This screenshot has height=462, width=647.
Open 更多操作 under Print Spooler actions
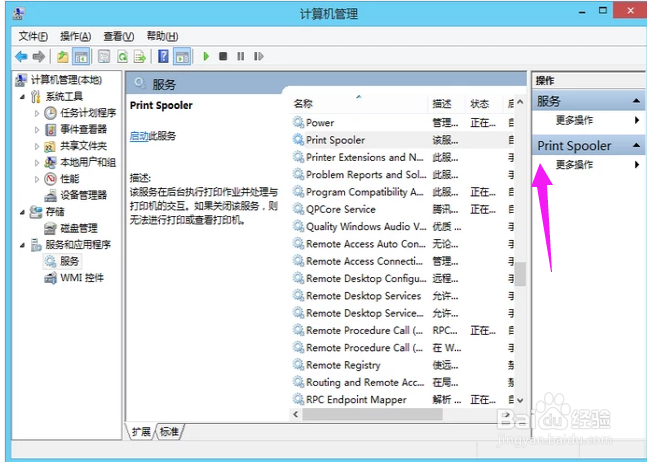[588, 165]
